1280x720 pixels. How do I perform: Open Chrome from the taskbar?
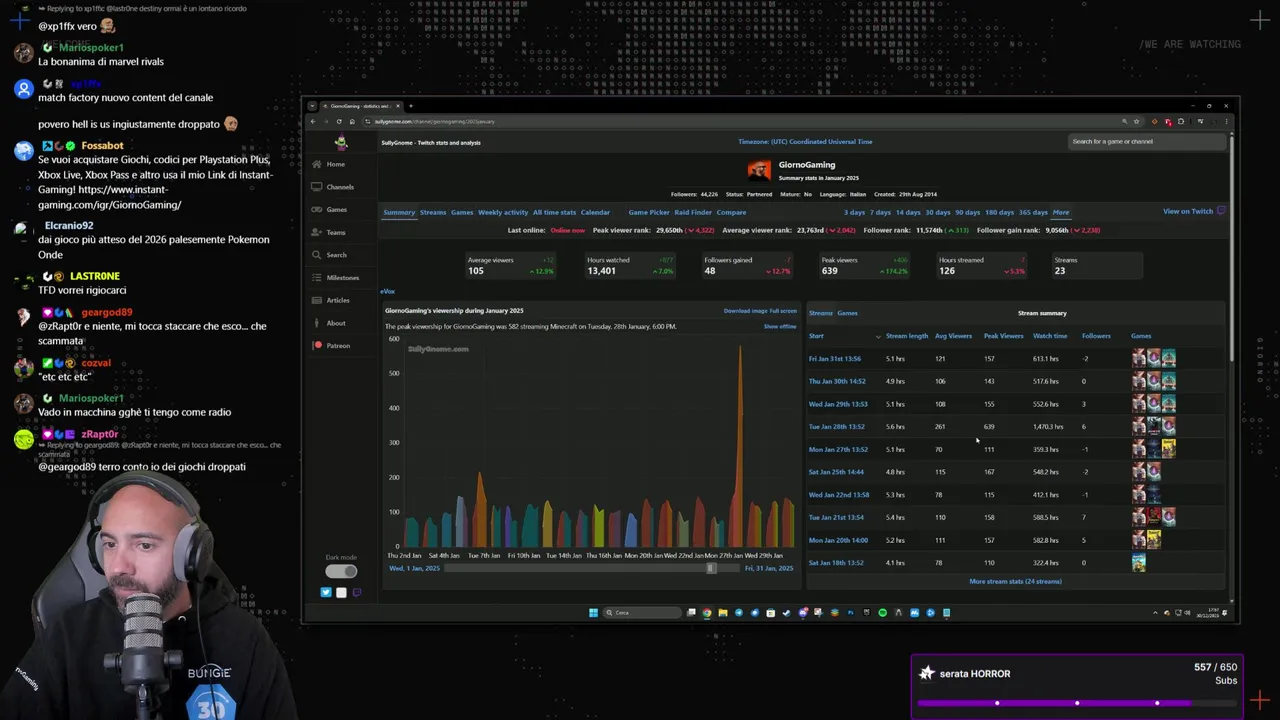point(707,612)
